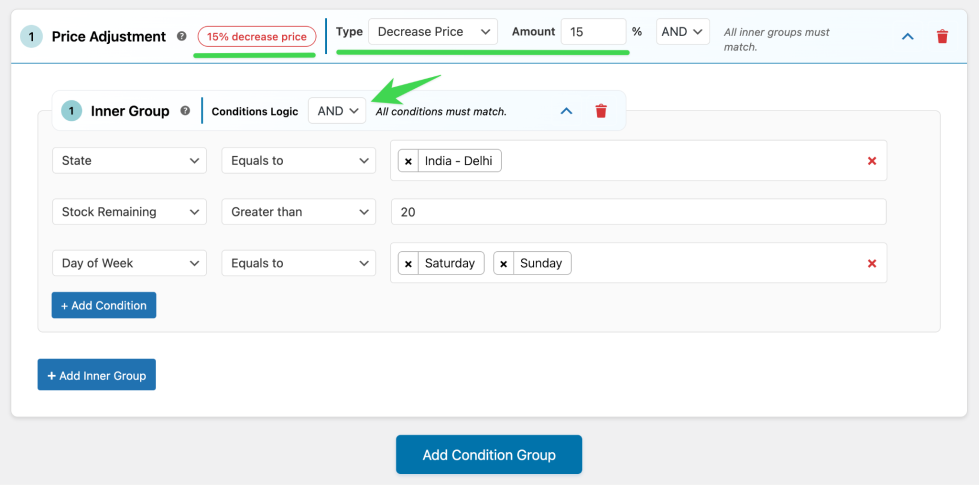Open the Conditions Logic AND dropdown
The width and height of the screenshot is (979, 485).
[x=337, y=111]
